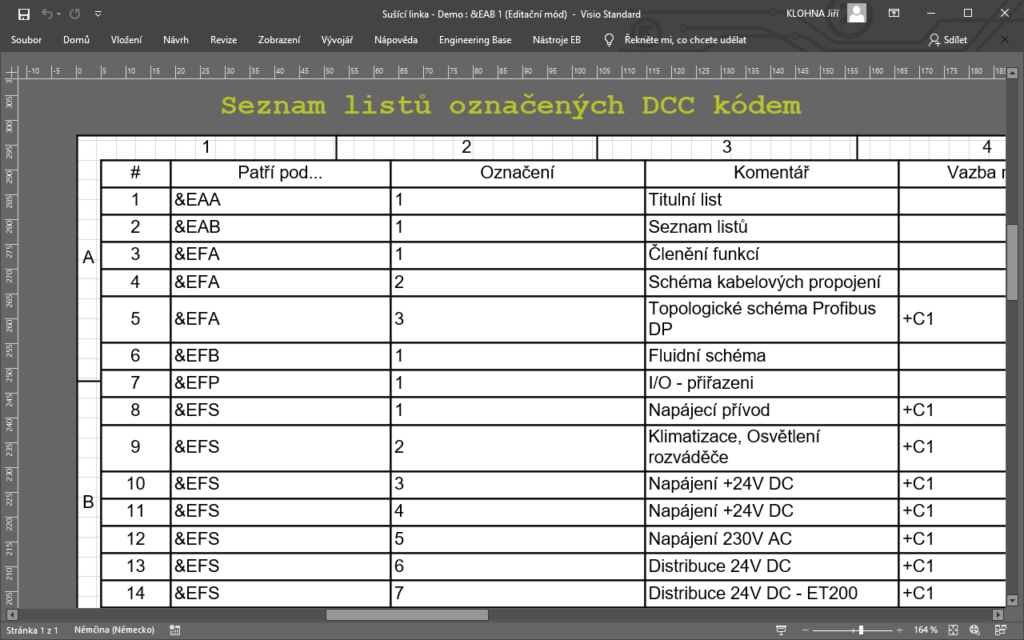Open the Soubor backstage view
This screenshot has width=1024, height=640.
(x=25, y=40)
